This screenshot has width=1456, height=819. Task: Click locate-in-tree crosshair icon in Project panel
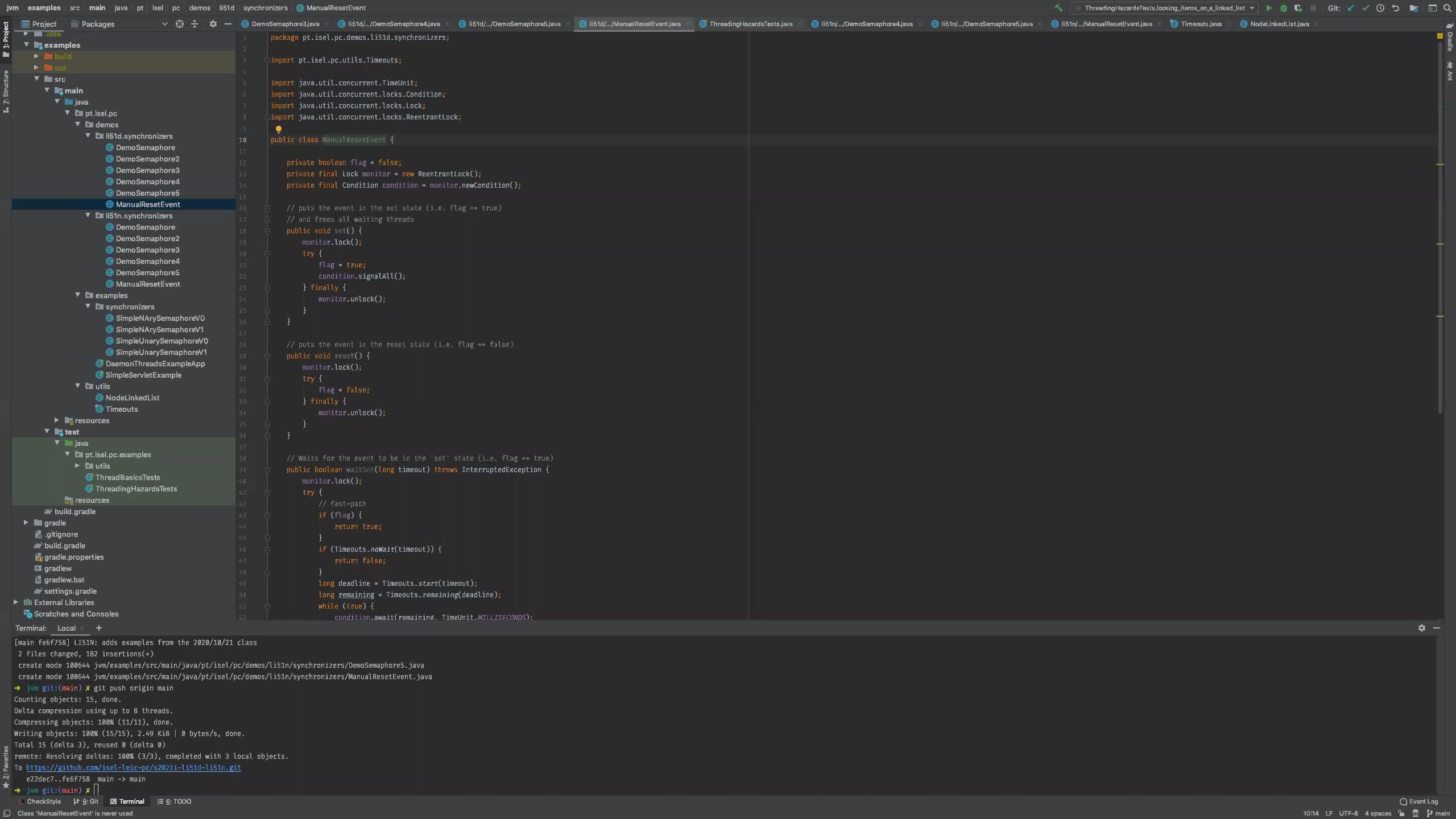point(180,24)
